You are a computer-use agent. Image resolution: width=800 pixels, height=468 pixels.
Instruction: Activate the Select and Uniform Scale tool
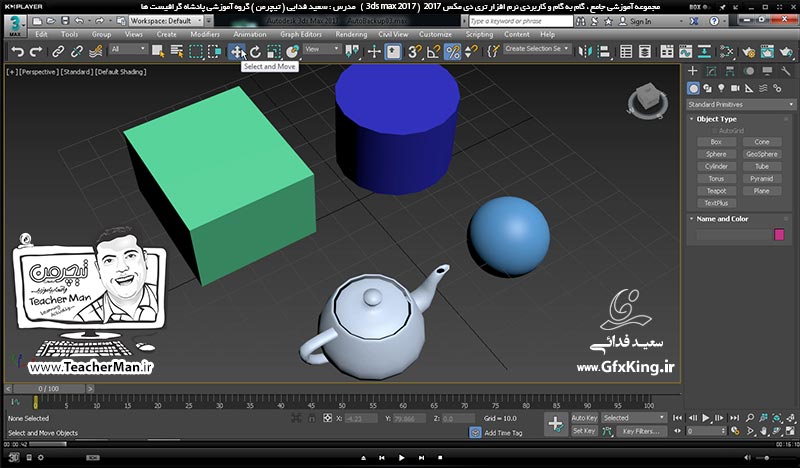[x=274, y=52]
